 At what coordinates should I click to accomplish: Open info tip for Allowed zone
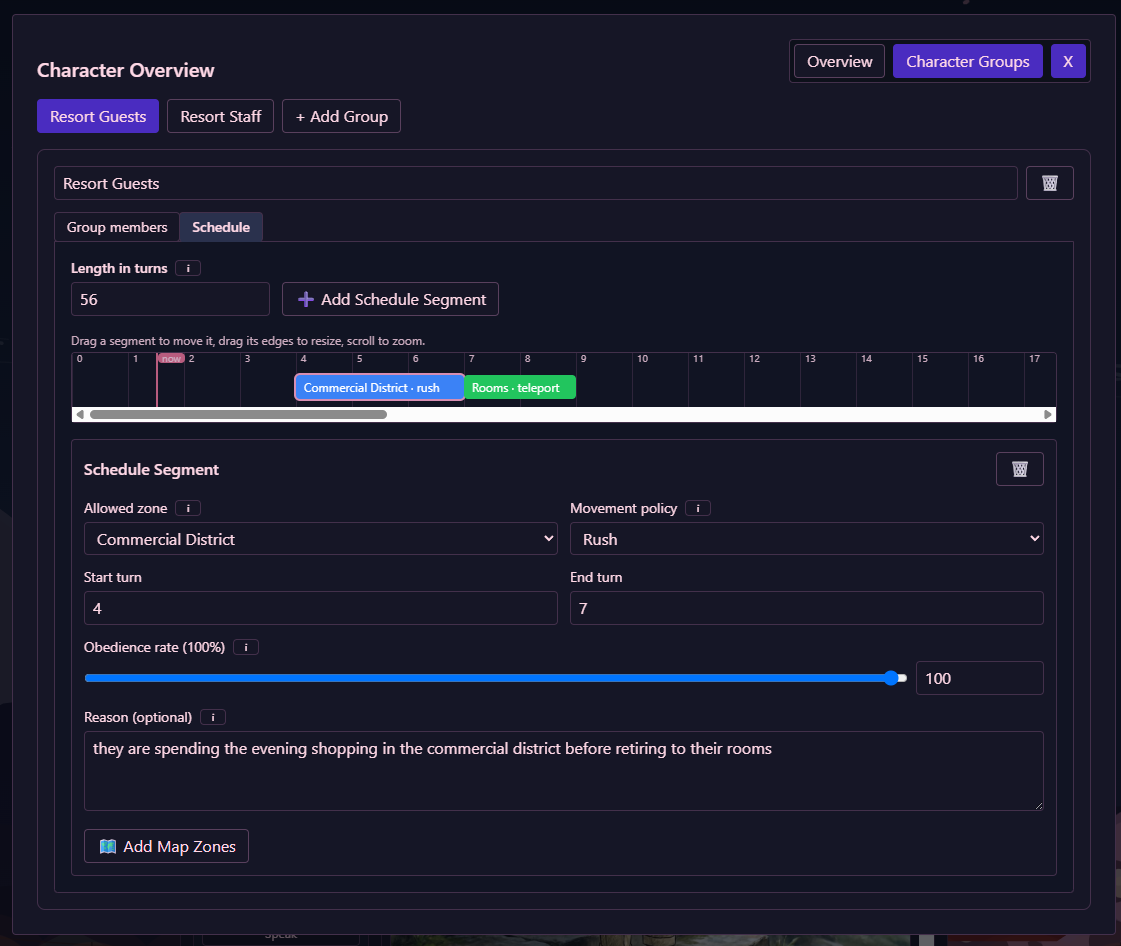(x=188, y=508)
